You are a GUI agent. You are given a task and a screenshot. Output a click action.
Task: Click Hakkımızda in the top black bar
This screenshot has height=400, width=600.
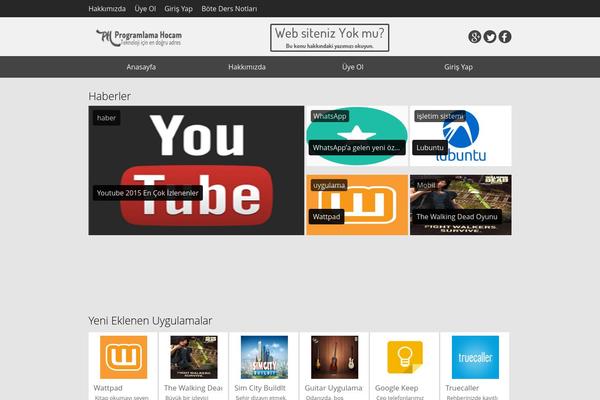107,8
